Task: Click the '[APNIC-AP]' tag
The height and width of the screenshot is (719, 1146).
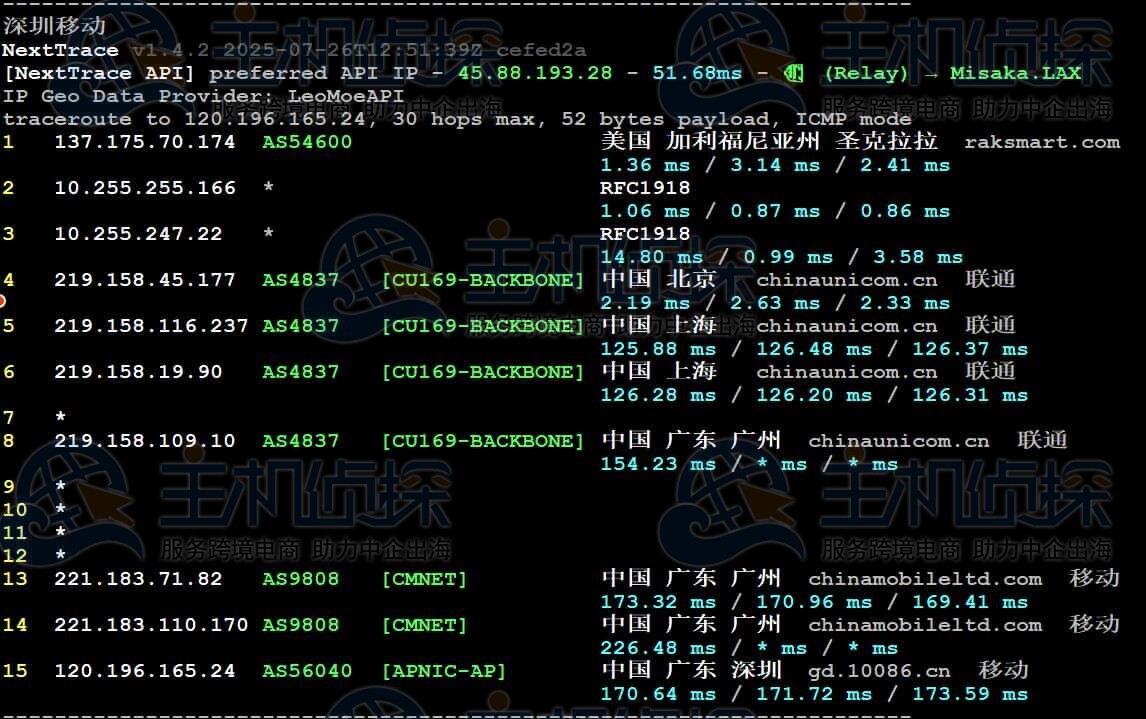Action: pos(444,671)
